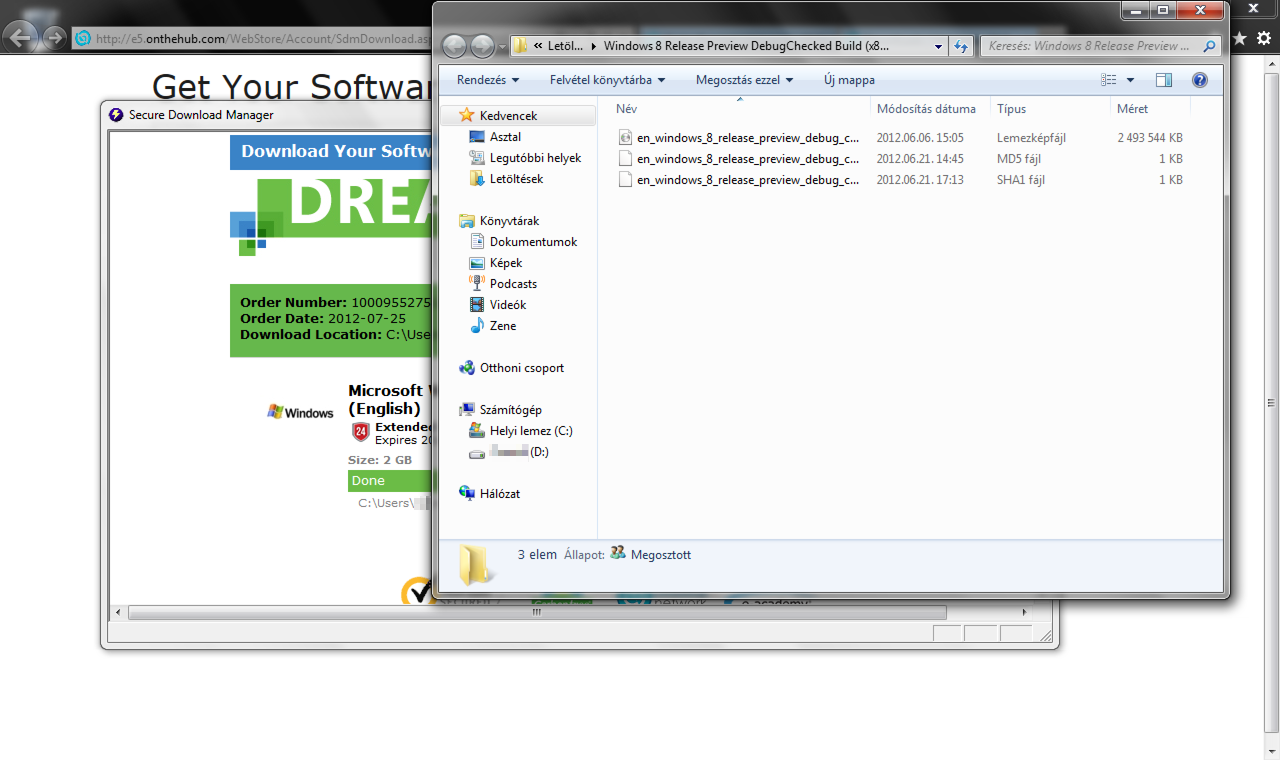Click the disc image file icon
Viewport: 1280px width, 760px height.
[x=625, y=138]
